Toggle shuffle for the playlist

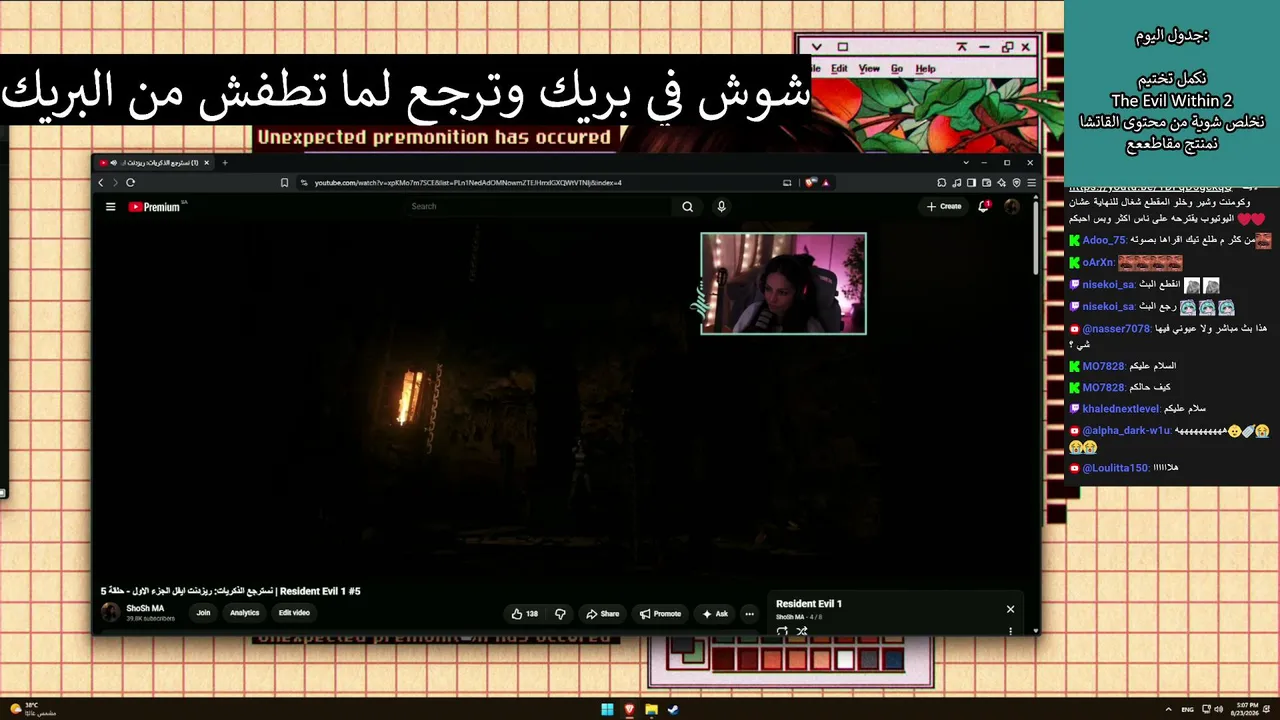click(x=801, y=631)
